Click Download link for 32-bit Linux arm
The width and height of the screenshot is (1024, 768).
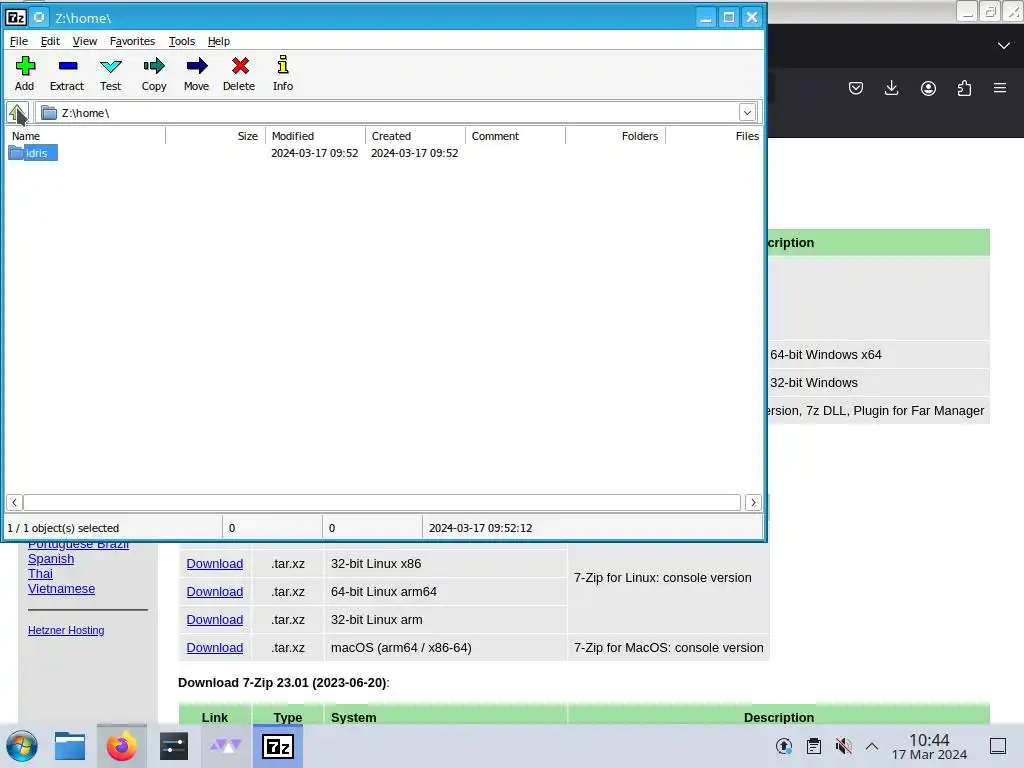(x=215, y=620)
